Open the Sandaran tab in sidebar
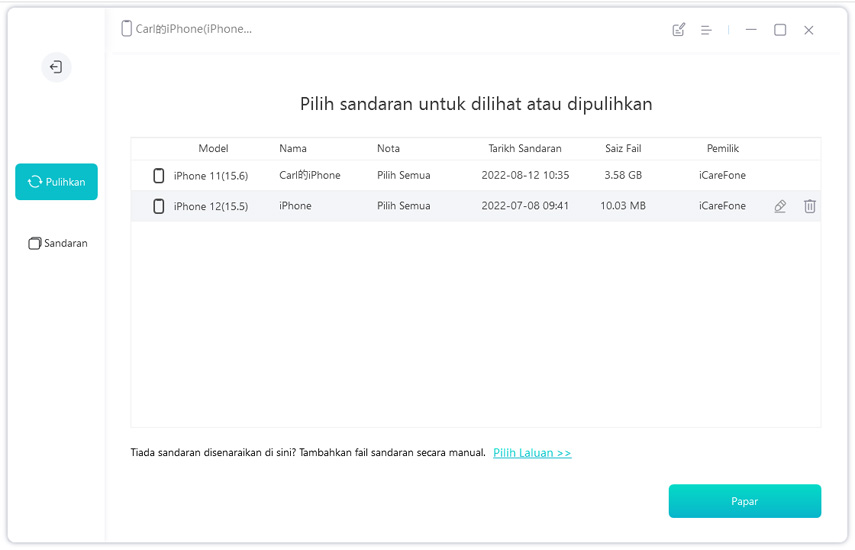This screenshot has height=550, width=855. (57, 243)
